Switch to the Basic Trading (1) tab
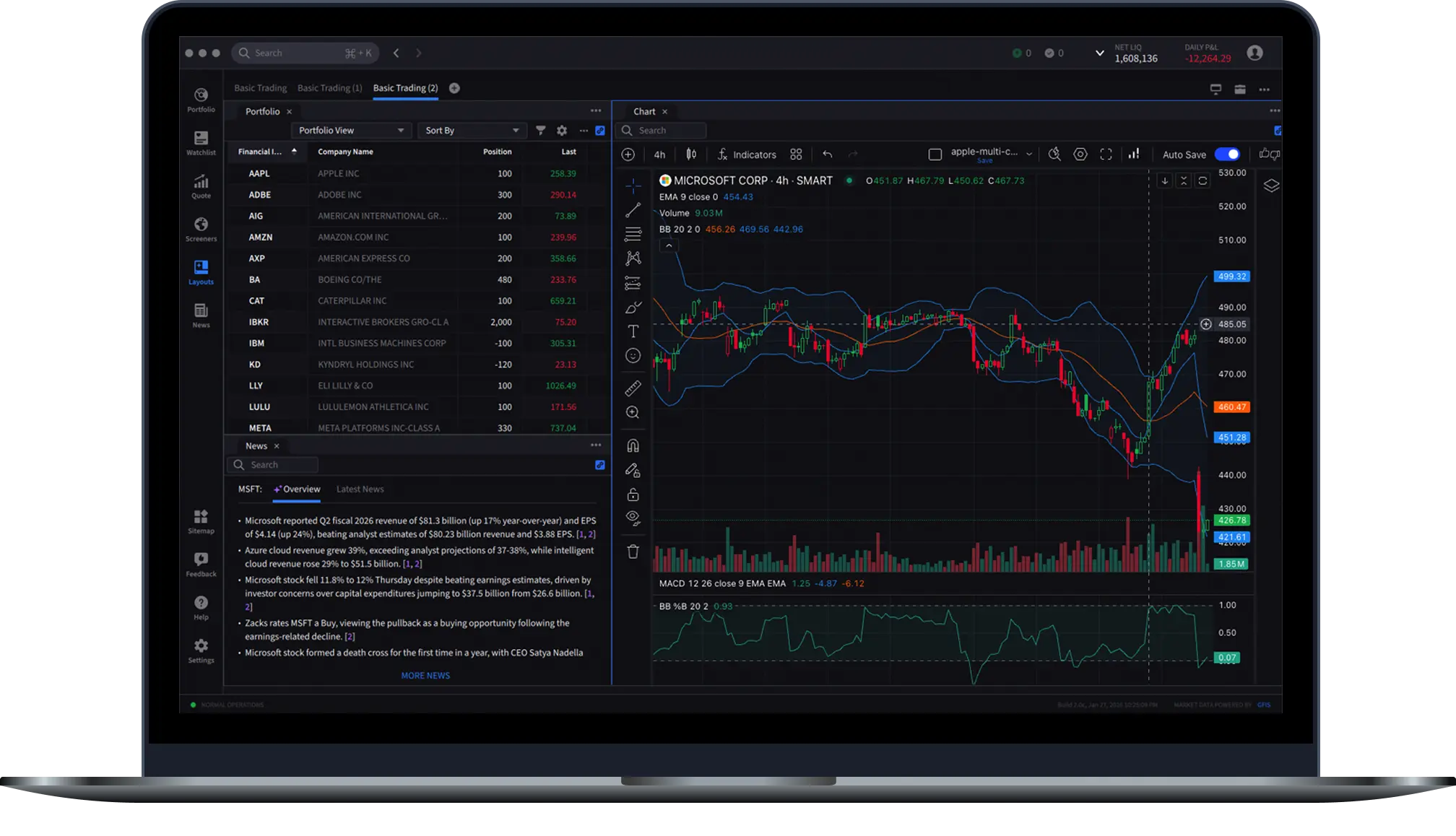 (x=330, y=88)
